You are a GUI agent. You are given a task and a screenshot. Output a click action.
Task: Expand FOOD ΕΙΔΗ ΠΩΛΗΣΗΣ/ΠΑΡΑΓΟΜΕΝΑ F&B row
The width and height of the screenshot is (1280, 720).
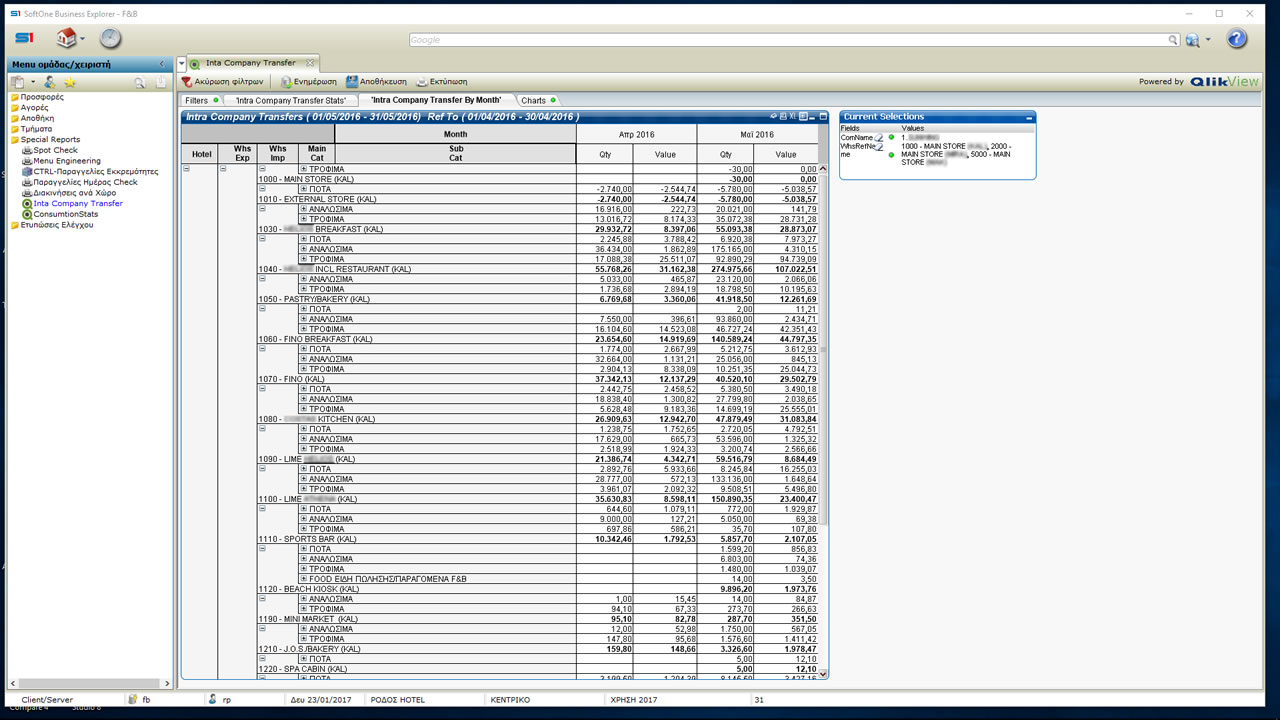(x=304, y=579)
